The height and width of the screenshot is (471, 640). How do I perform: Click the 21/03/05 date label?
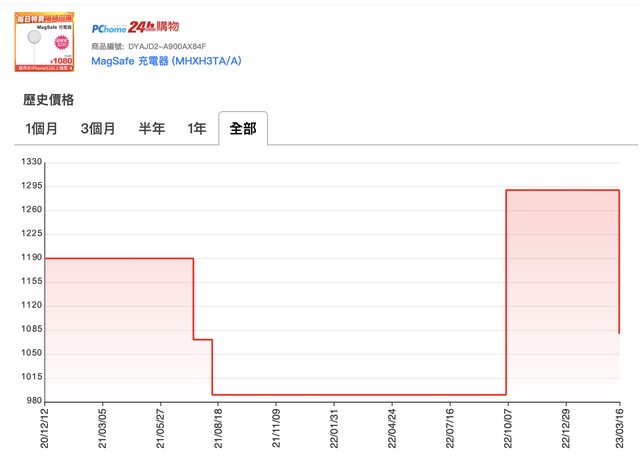pyautogui.click(x=102, y=428)
